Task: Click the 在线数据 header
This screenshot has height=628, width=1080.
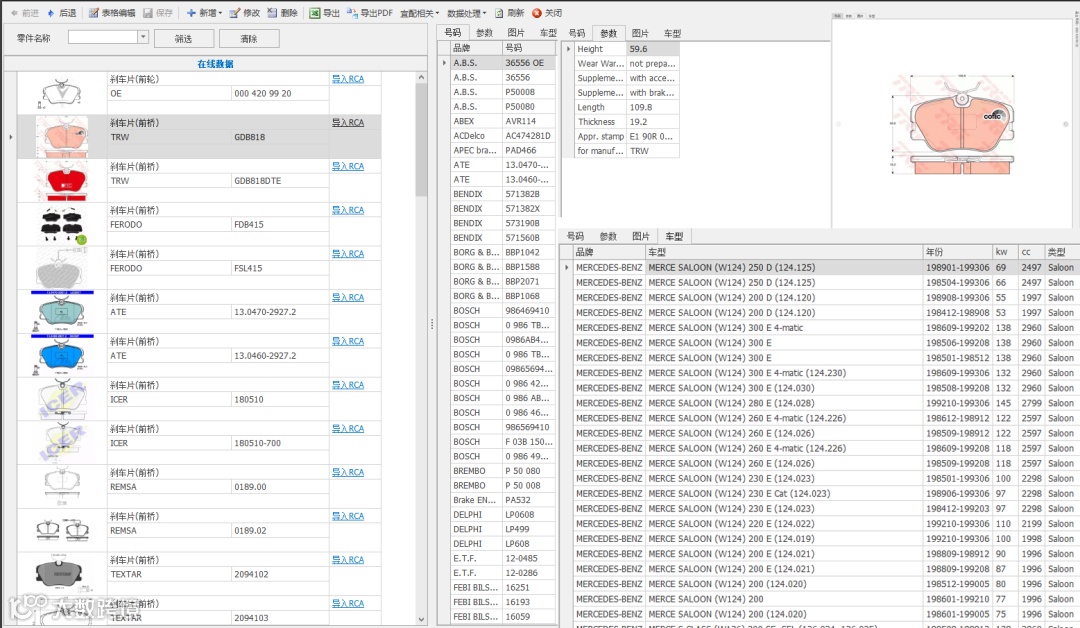Action: [215, 63]
